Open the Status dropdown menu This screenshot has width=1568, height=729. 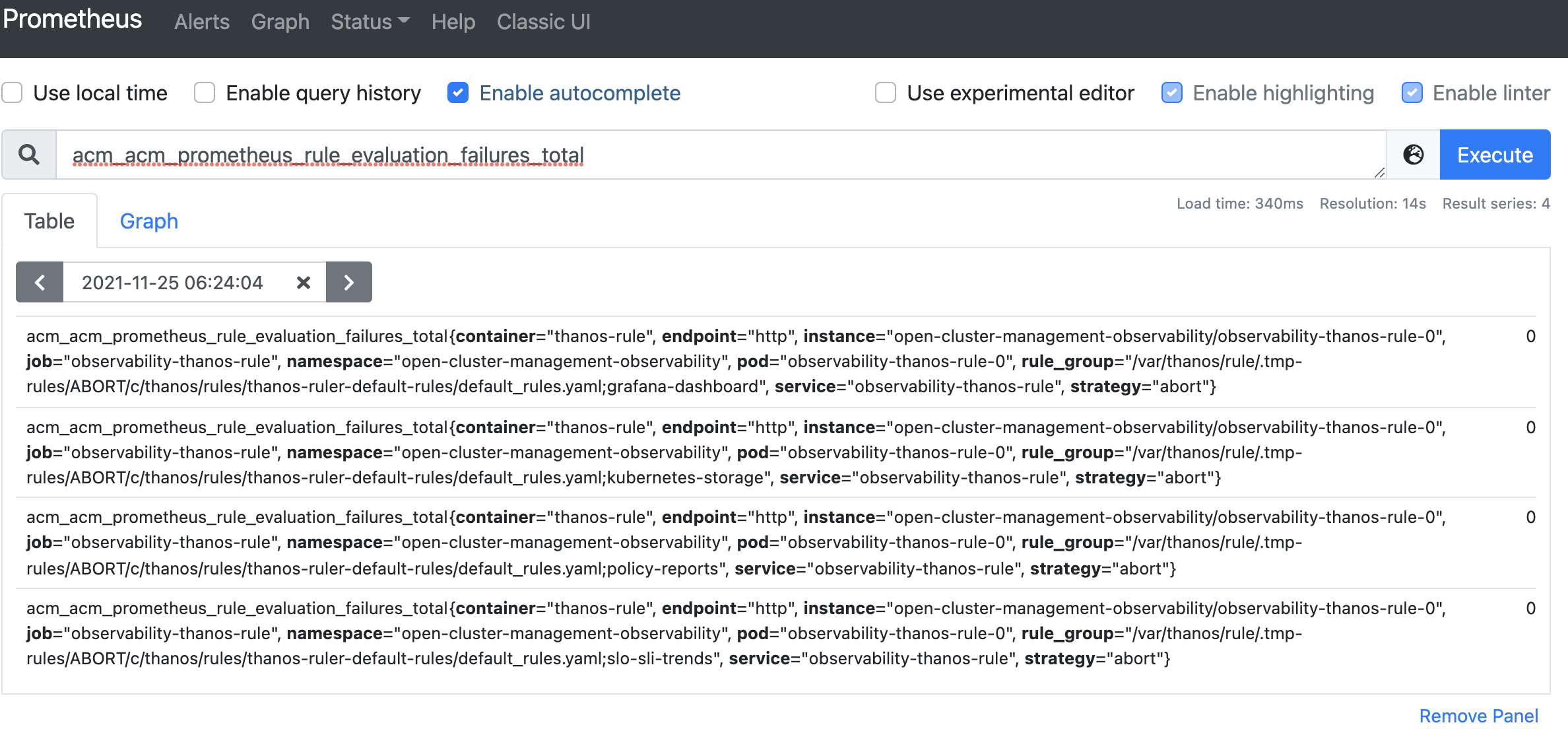pyautogui.click(x=370, y=22)
